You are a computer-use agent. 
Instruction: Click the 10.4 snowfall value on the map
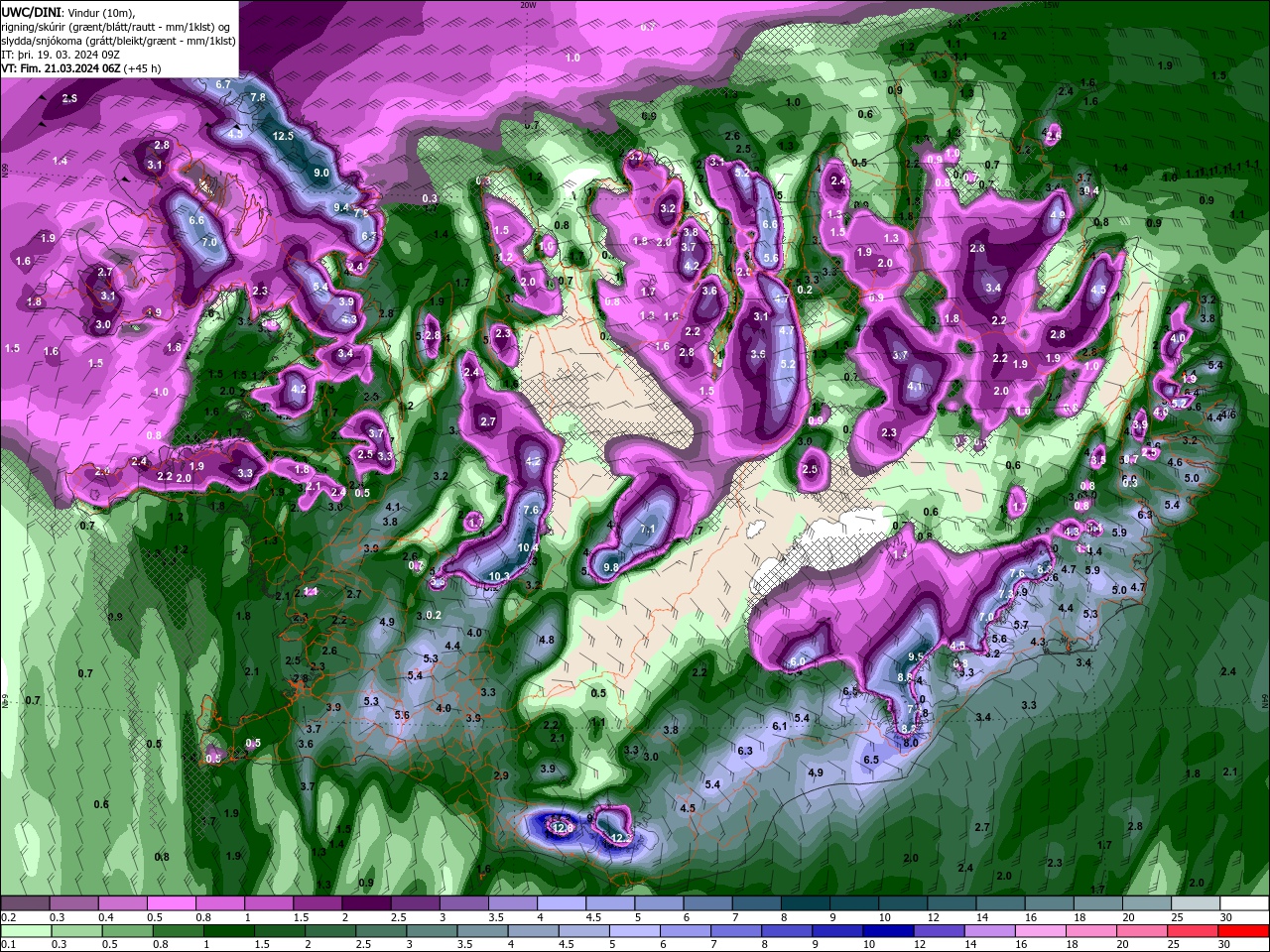(528, 547)
